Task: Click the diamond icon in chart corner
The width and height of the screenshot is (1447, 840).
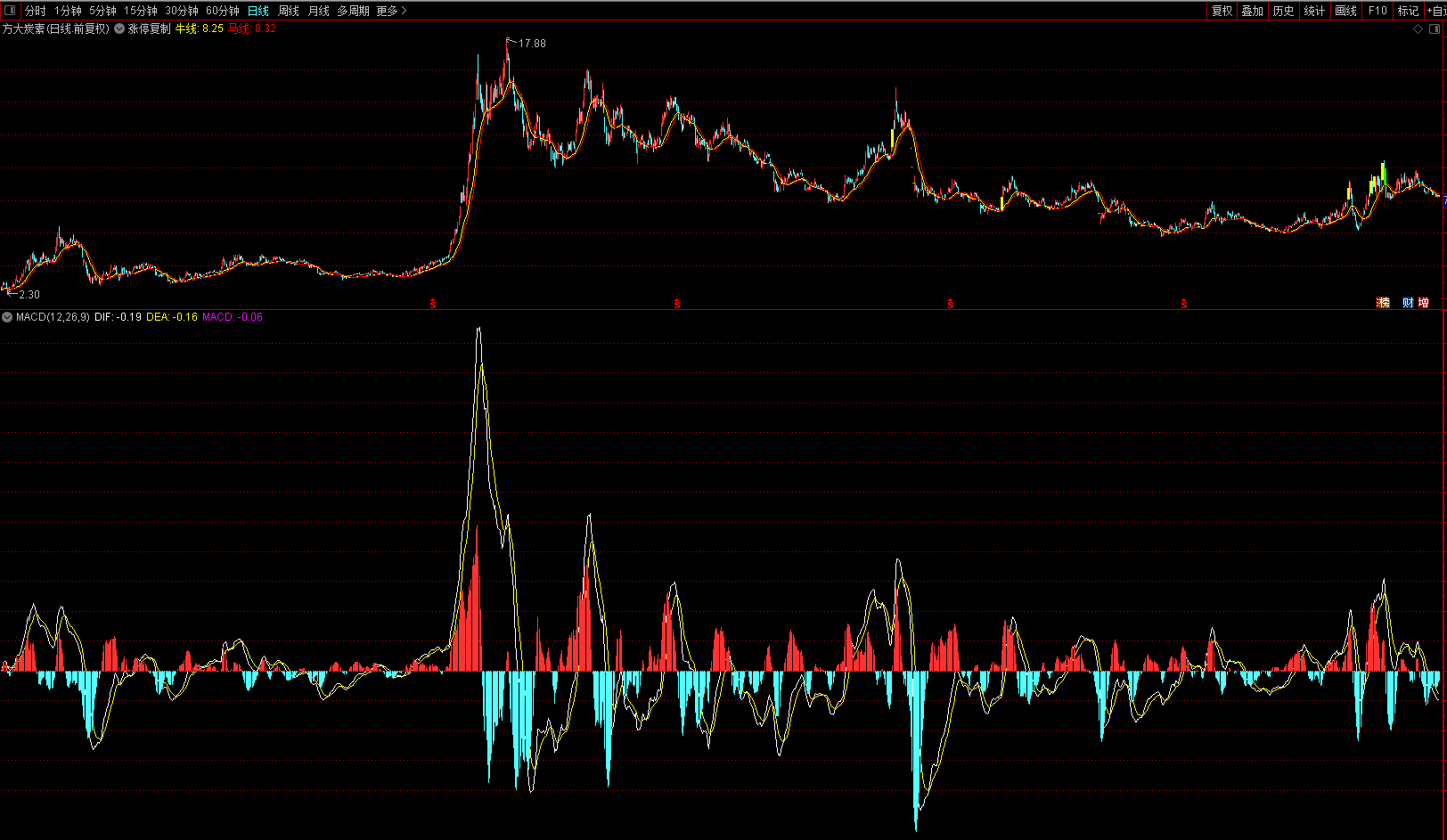Action: [1418, 29]
